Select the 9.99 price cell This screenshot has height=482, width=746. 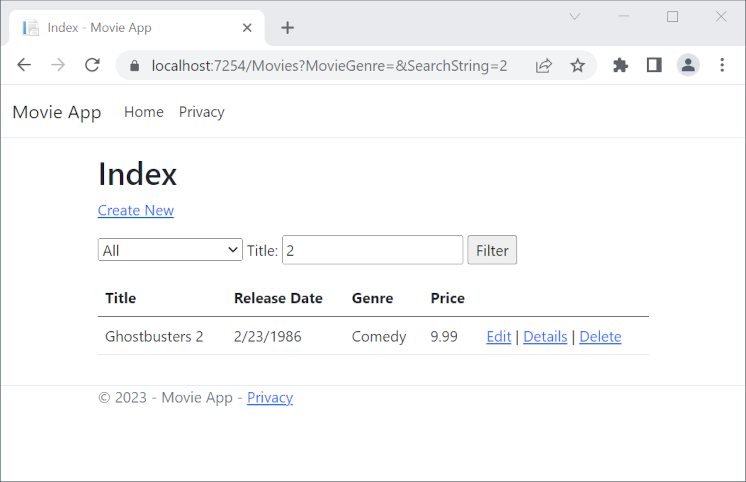point(444,337)
